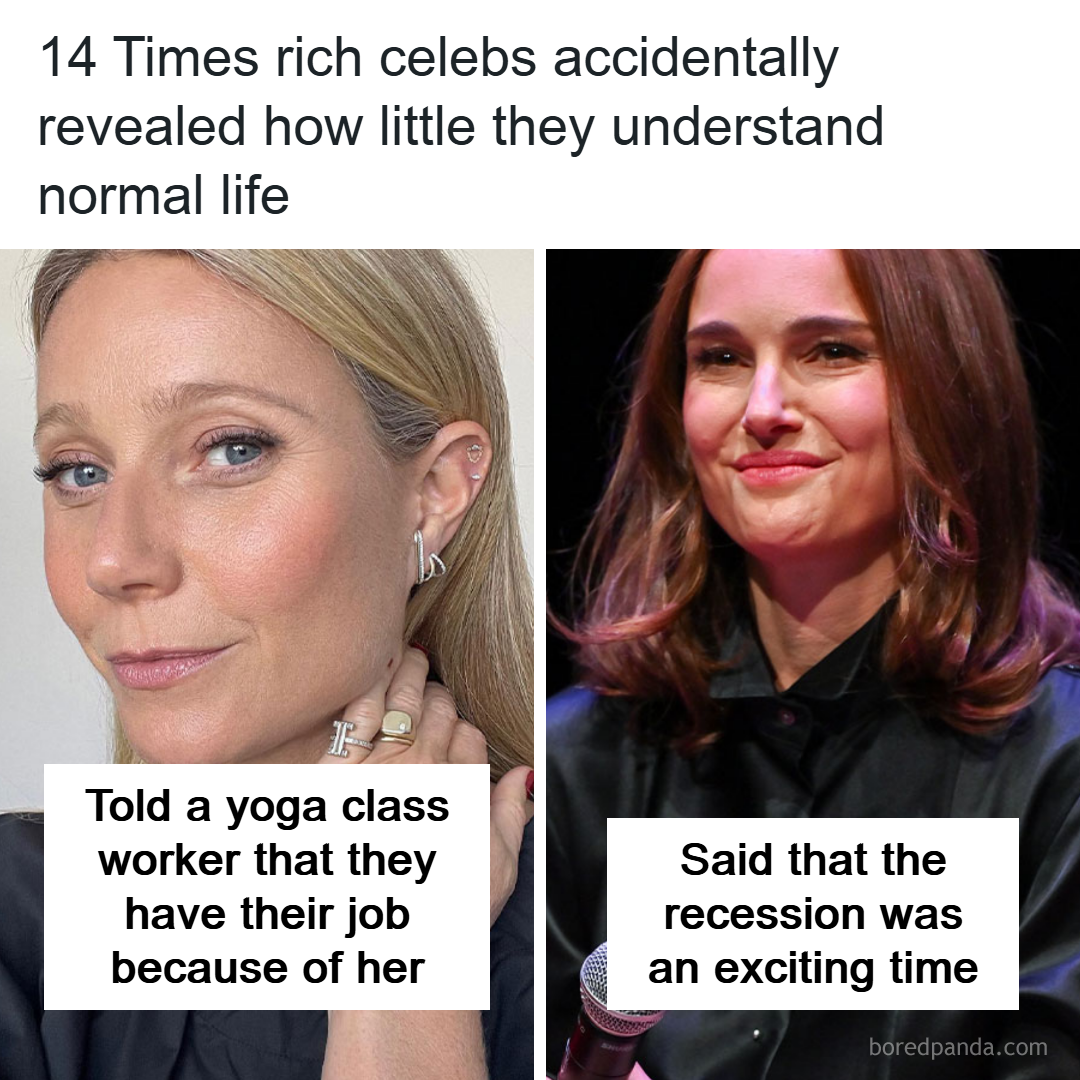Screen dimensions: 1080x1080
Task: Click the words "normal life" in the headline
Action: (163, 194)
